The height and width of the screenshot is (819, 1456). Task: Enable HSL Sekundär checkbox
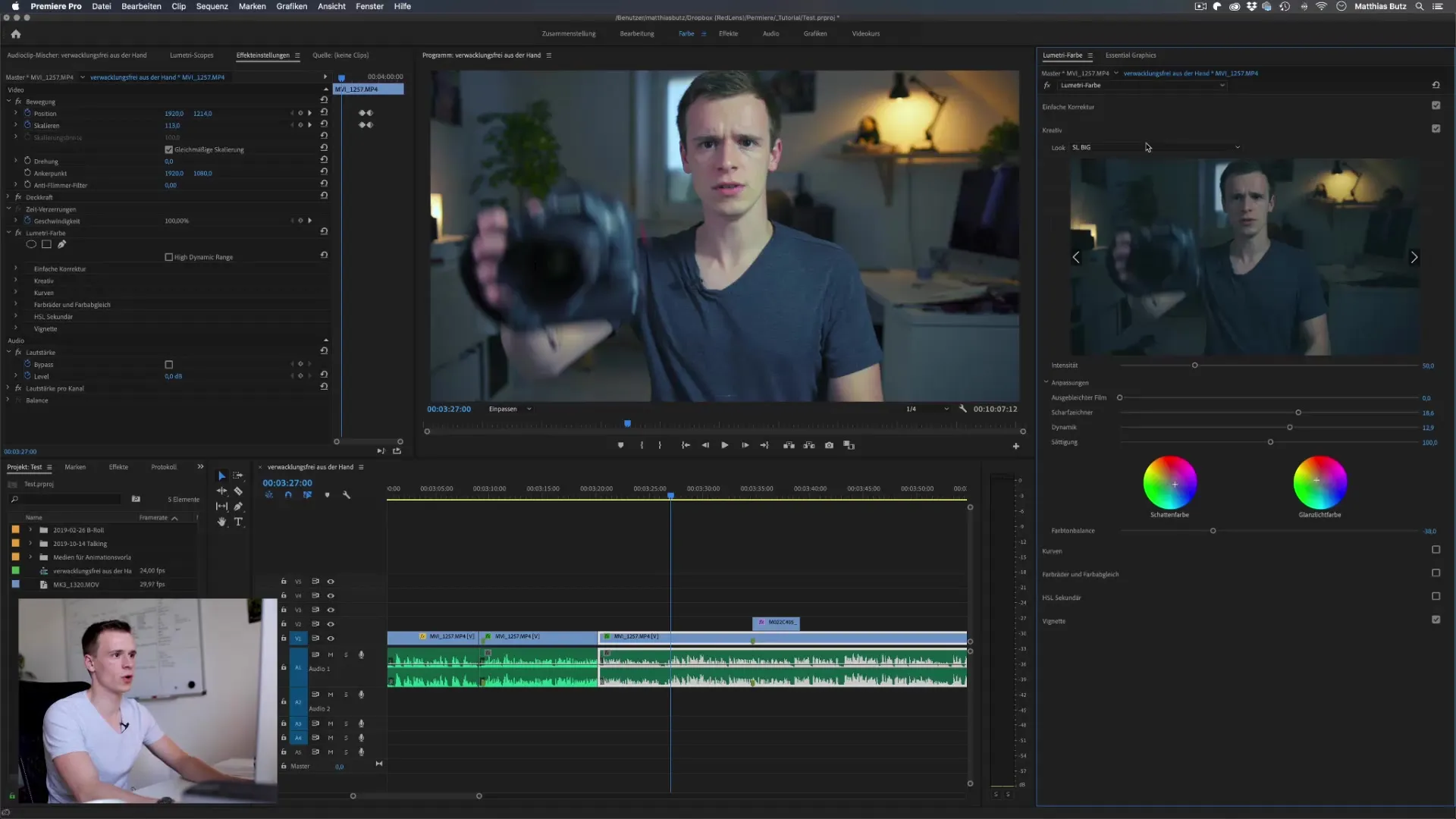1436,597
